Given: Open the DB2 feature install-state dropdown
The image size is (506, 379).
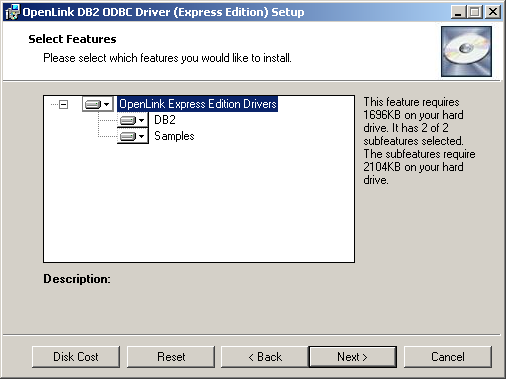Looking at the screenshot, I should click(133, 120).
